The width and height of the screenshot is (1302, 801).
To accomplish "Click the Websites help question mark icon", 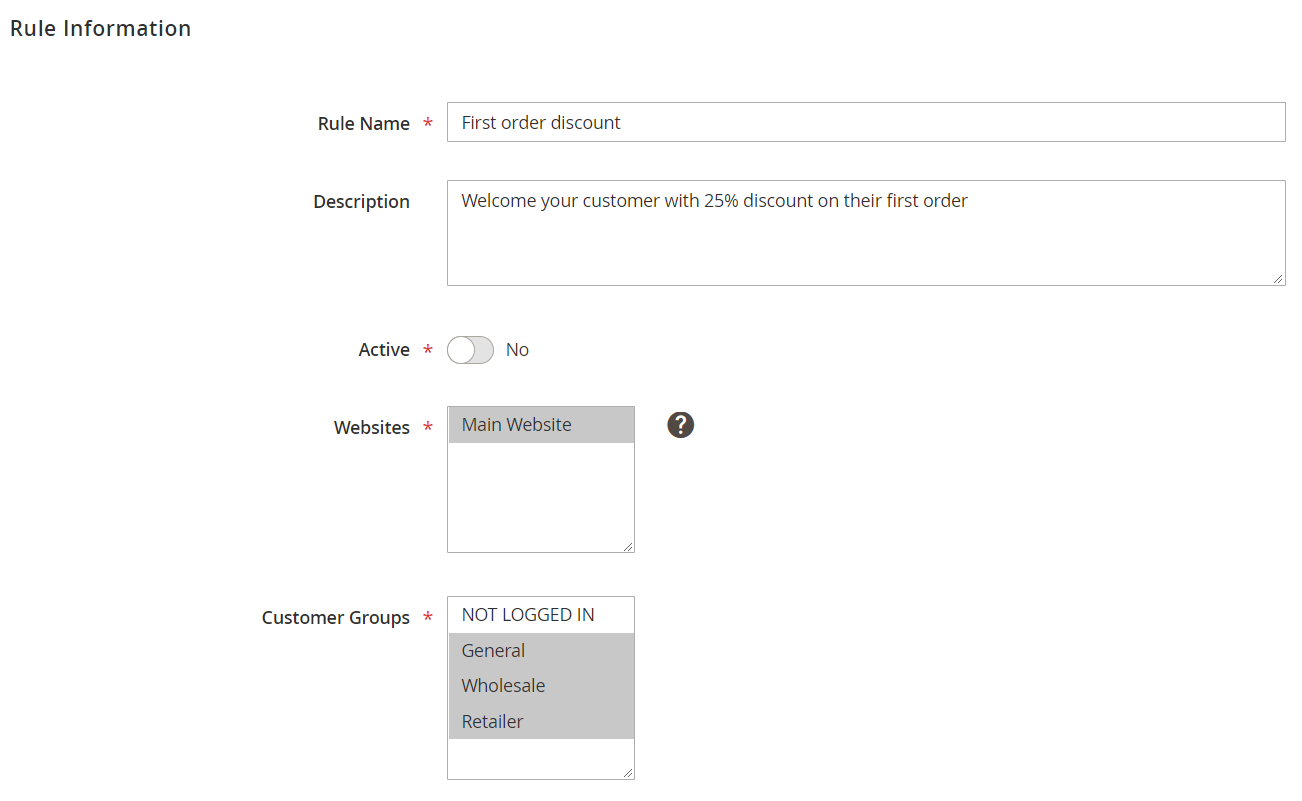I will click(680, 425).
